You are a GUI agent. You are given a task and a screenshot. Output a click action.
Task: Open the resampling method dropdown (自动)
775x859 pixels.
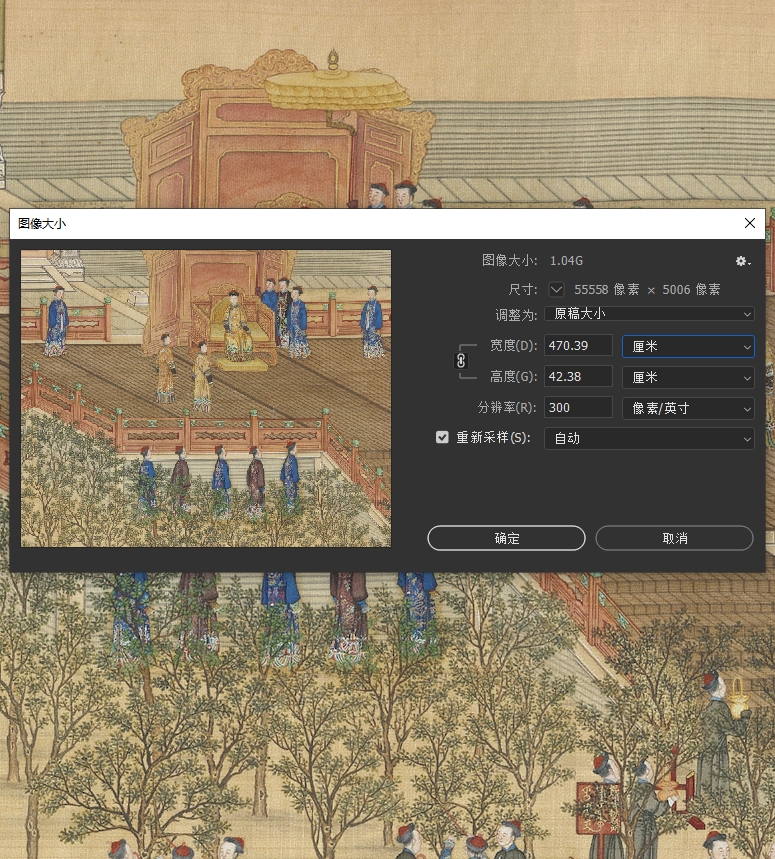point(649,438)
